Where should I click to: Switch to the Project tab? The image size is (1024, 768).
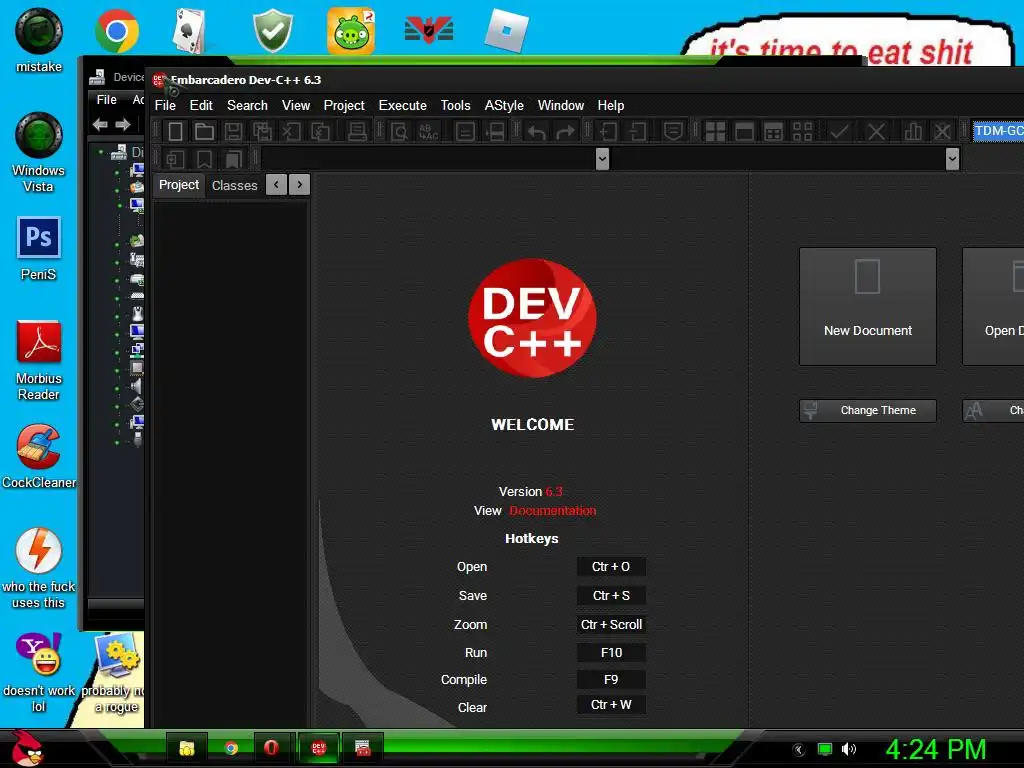(x=179, y=185)
